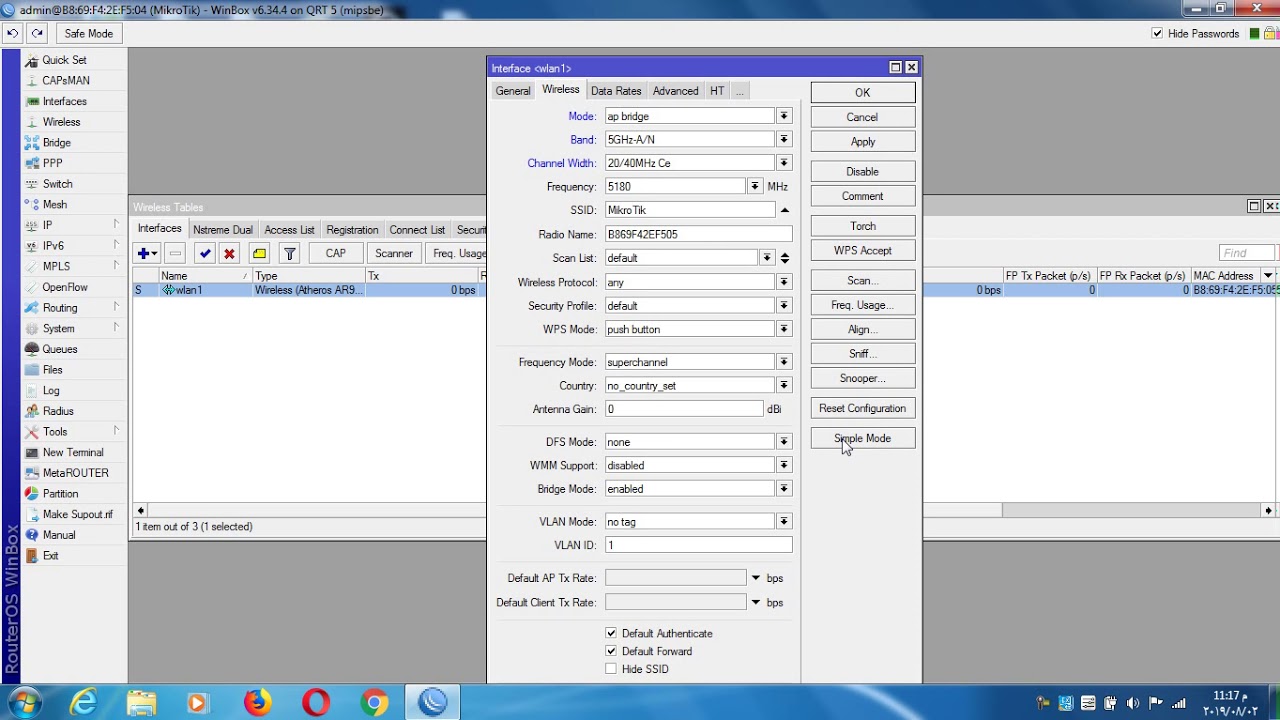Open Internet Explorer from taskbar
1280x720 pixels.
pyautogui.click(x=82, y=704)
